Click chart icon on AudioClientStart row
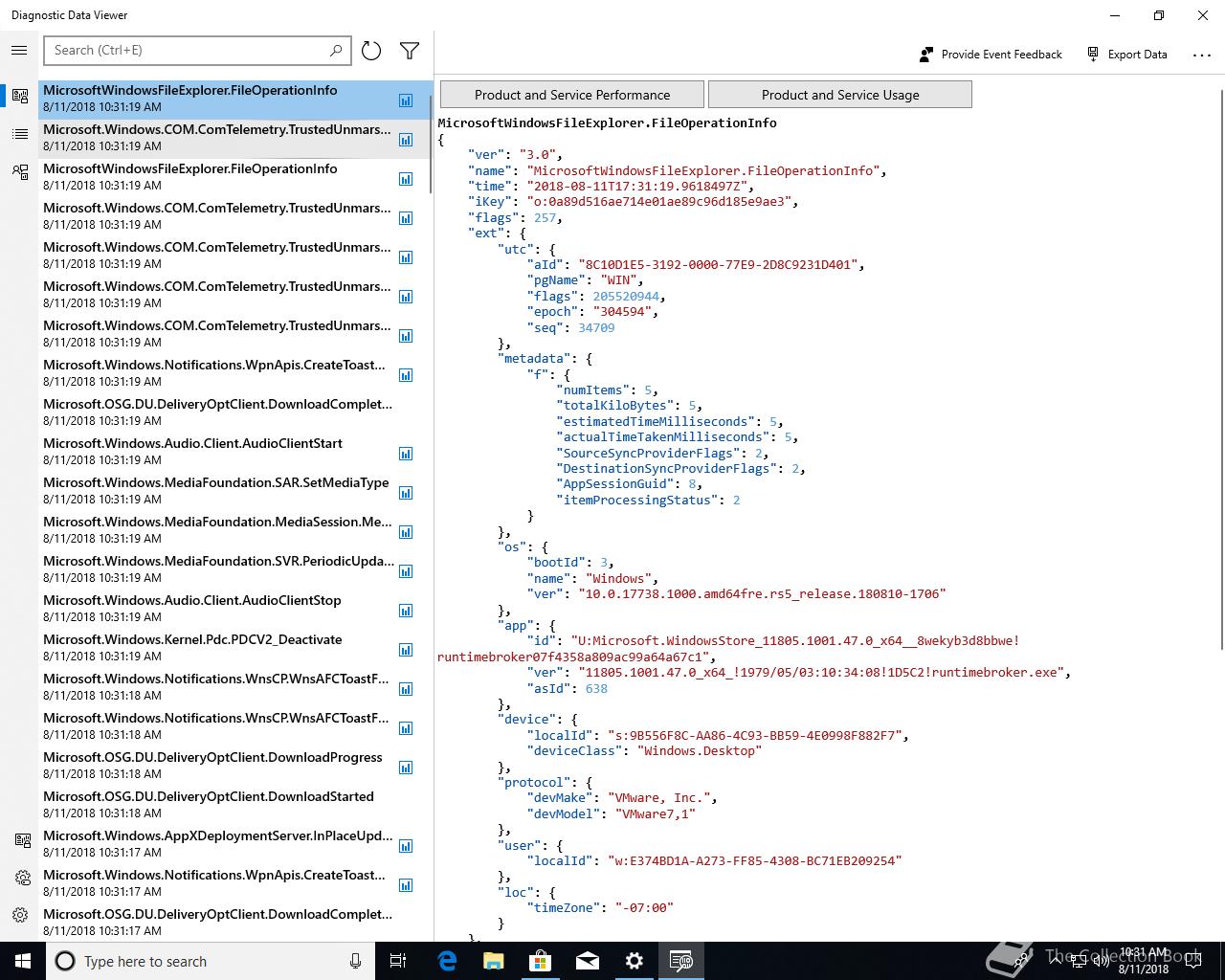1225x980 pixels. point(406,454)
